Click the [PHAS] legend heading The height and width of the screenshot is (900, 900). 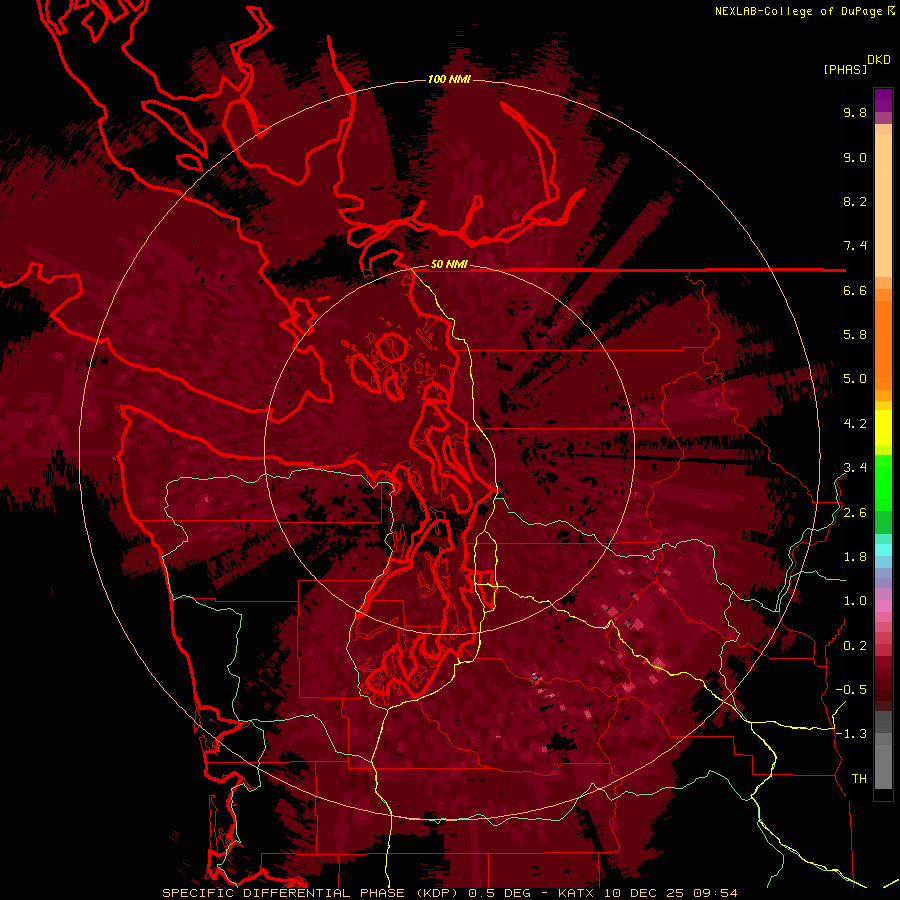point(845,70)
